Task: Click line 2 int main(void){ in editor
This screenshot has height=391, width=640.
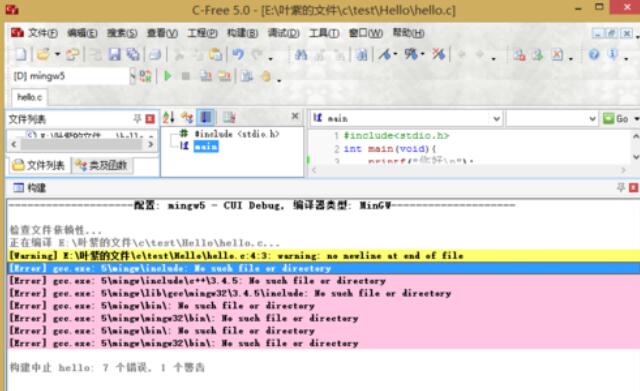Action: [x=390, y=149]
